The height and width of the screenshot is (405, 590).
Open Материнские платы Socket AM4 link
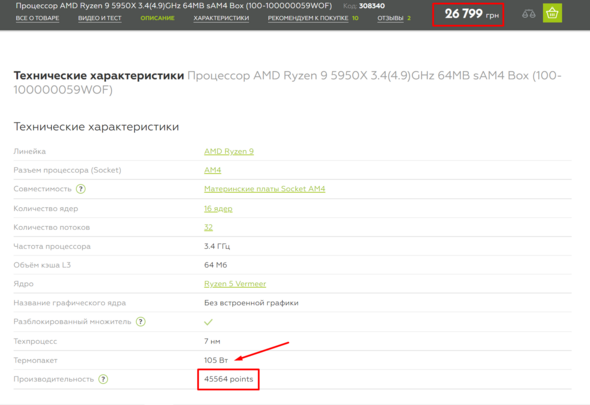(265, 189)
